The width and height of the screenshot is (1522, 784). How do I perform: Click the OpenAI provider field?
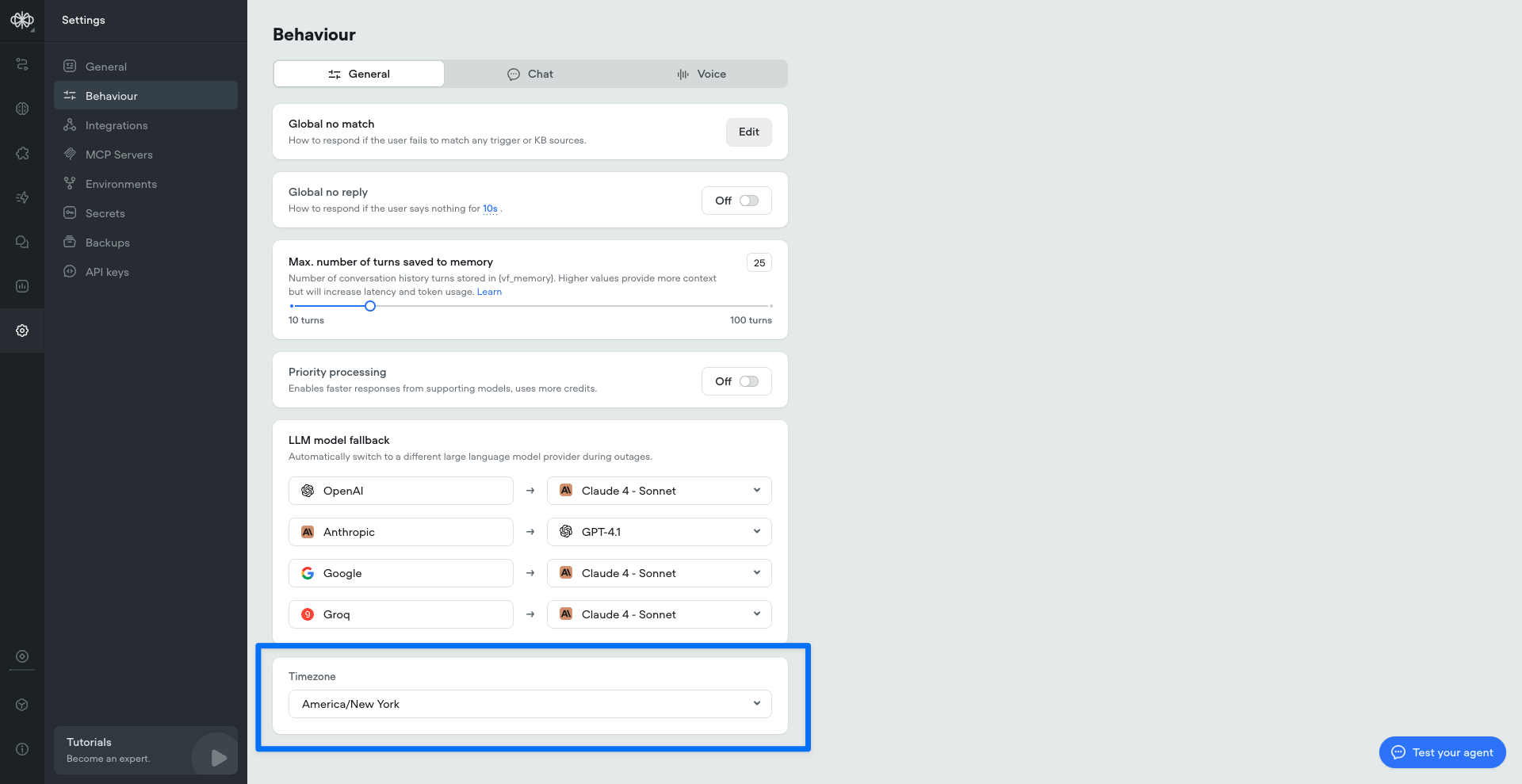coord(401,491)
